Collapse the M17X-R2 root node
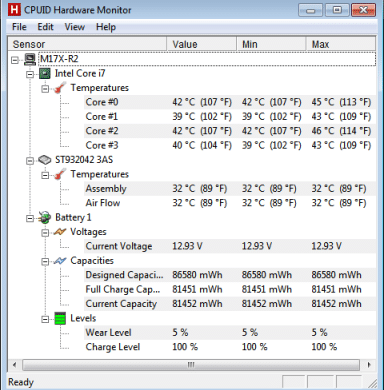This screenshot has width=384, height=390. 15,60
